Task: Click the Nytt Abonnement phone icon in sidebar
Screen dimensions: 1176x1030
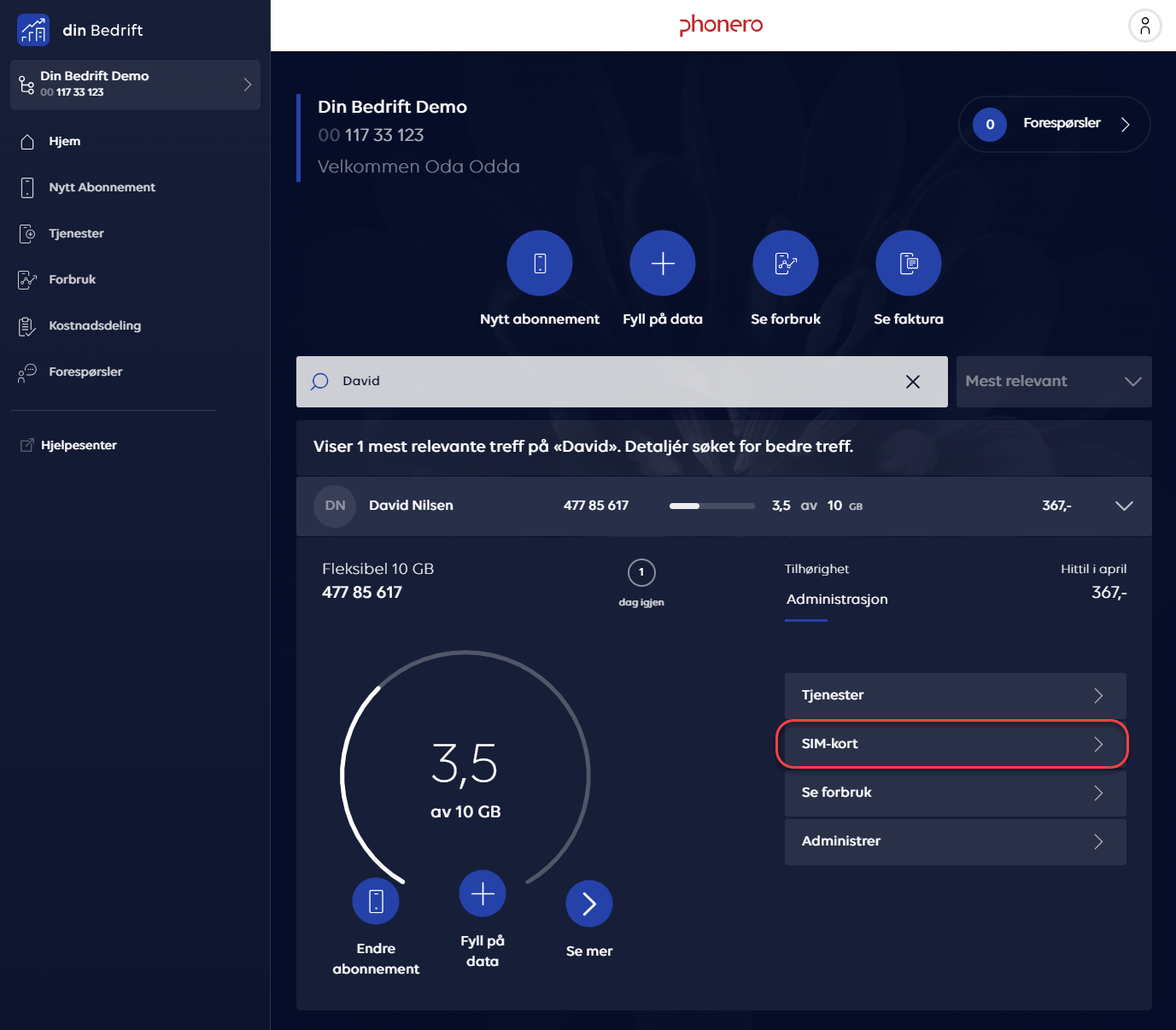Action: pos(27,188)
